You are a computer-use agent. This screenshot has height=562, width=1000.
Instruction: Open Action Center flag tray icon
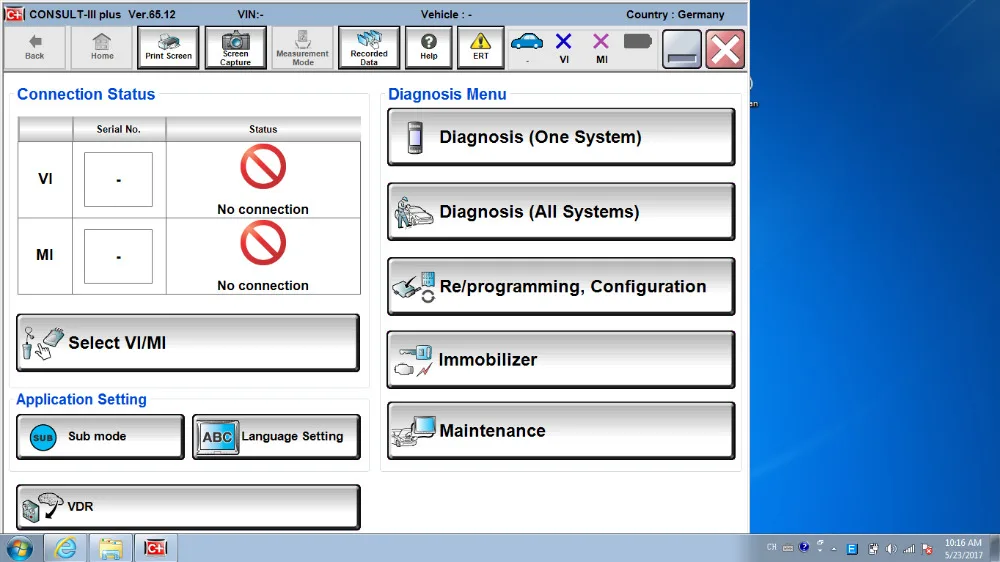pyautogui.click(x=927, y=549)
